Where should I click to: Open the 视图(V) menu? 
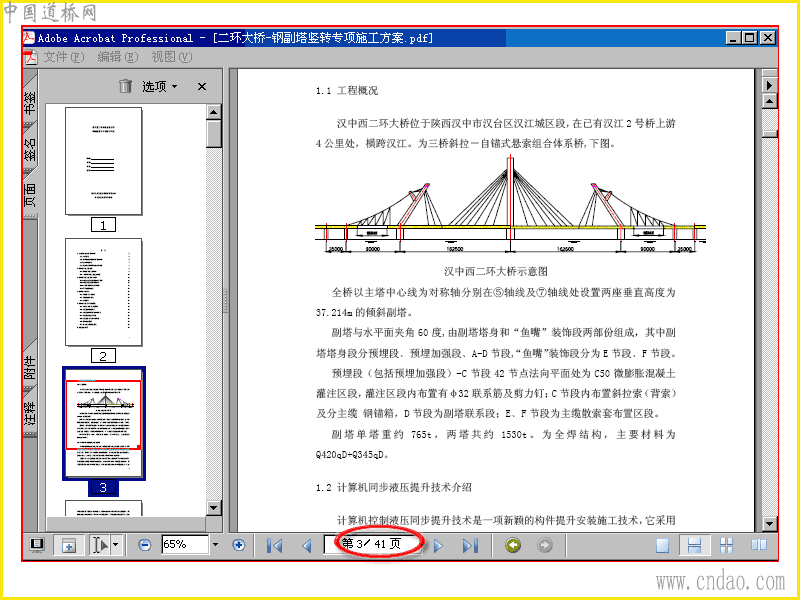click(171, 57)
